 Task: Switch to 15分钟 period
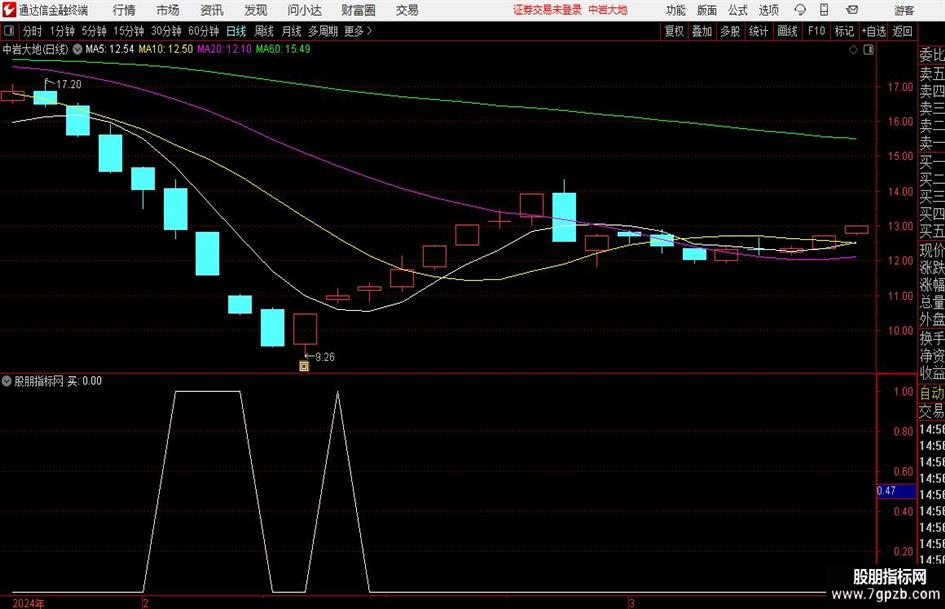click(129, 31)
